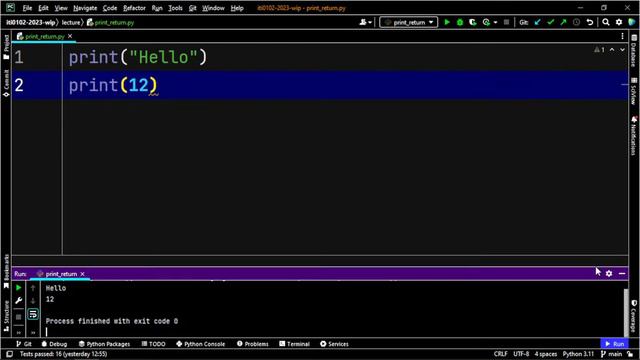Open profiler run options dropdown arrow
The image size is (640, 360).
pos(495,22)
